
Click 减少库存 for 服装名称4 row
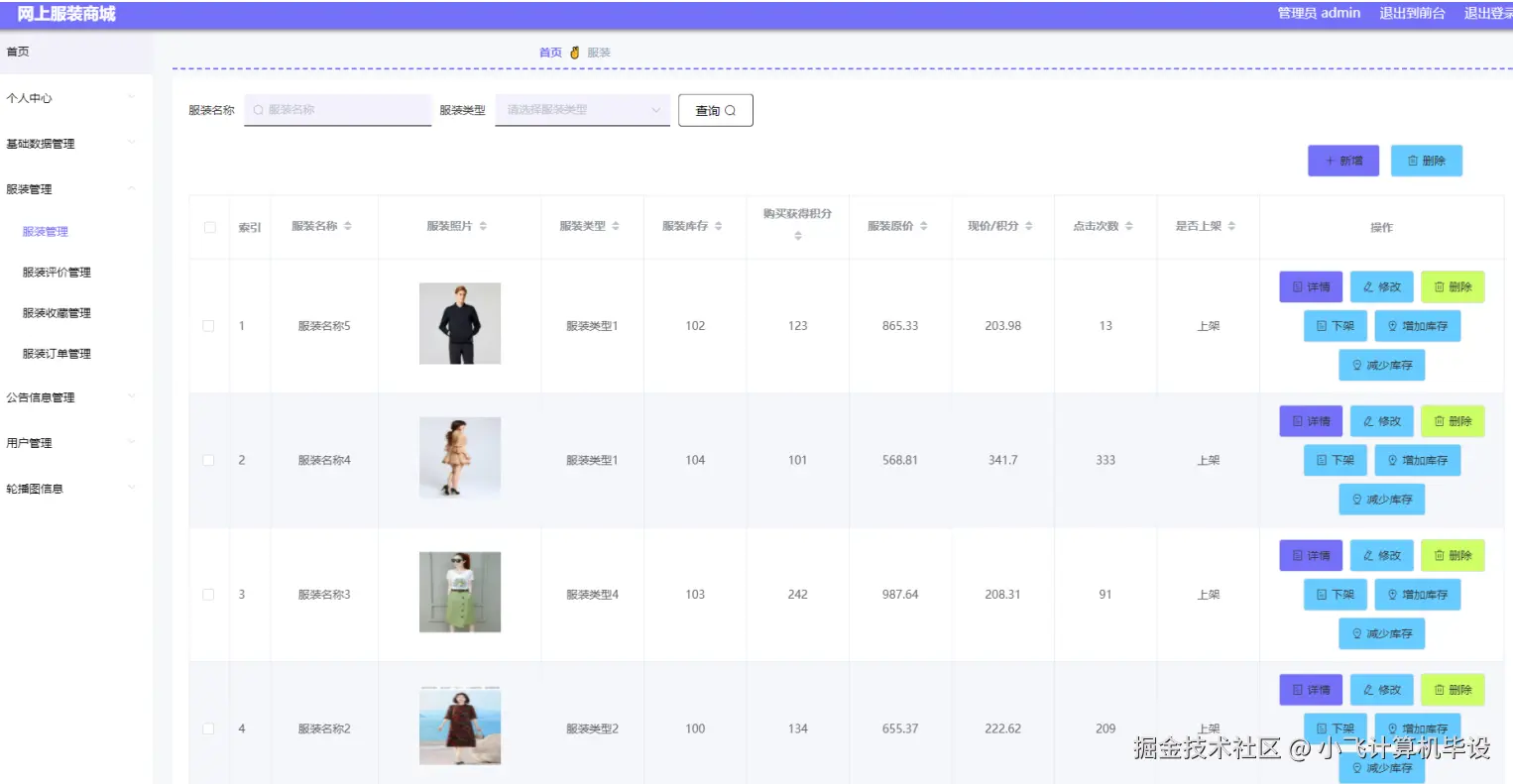click(x=1382, y=500)
